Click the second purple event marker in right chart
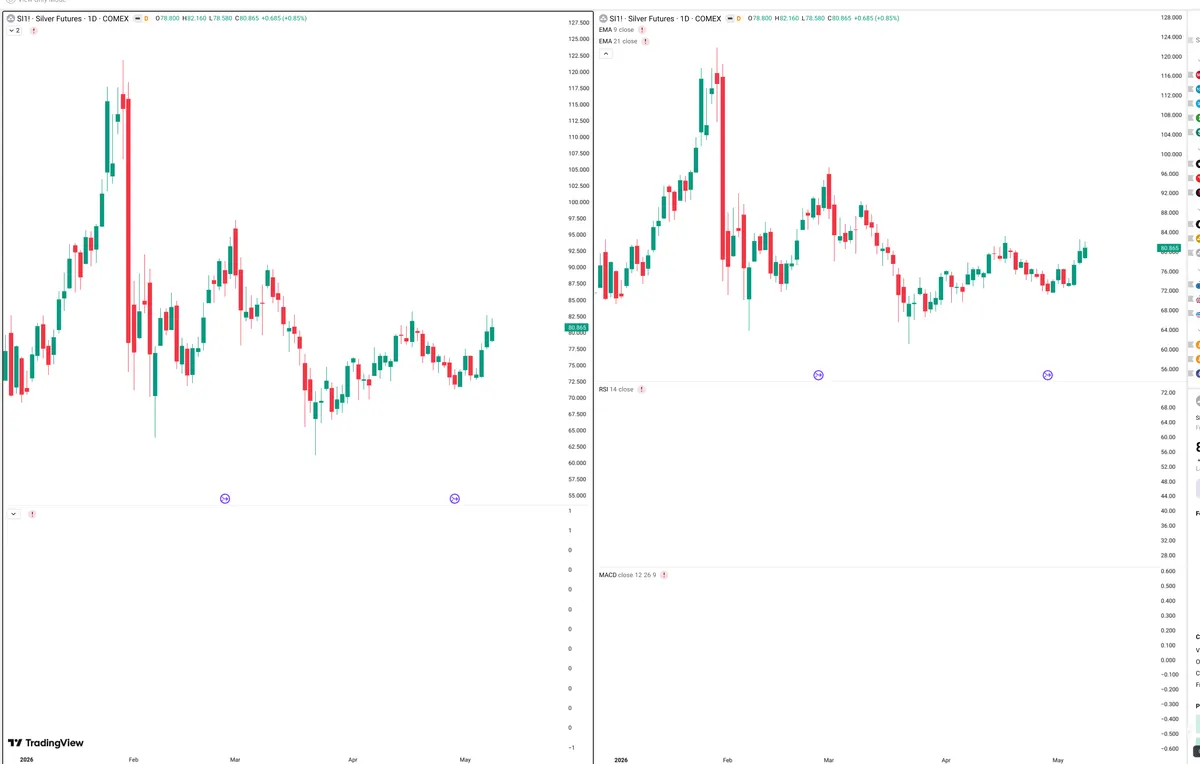The width and height of the screenshot is (1200, 764). point(1048,375)
